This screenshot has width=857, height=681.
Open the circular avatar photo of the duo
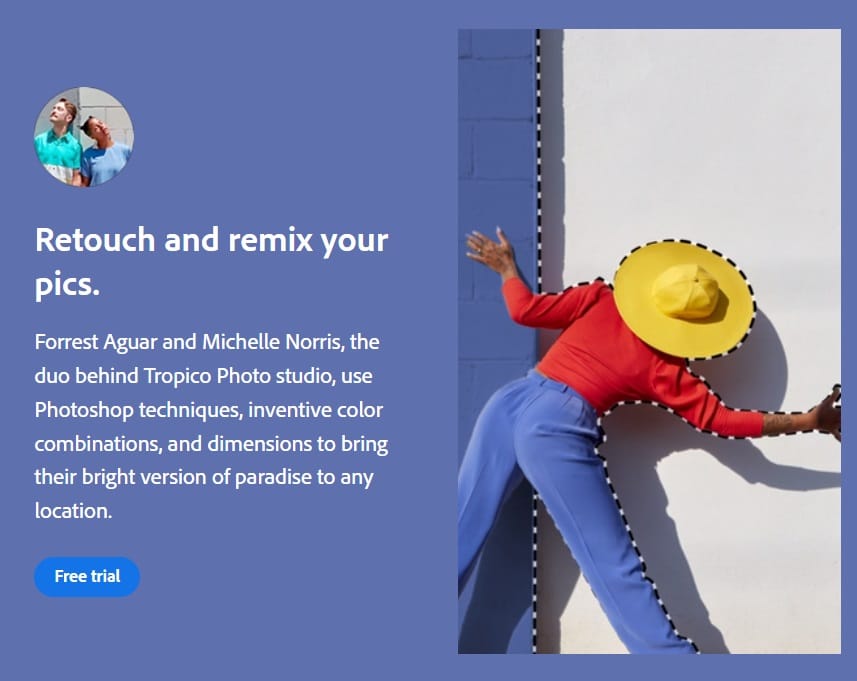[83, 136]
